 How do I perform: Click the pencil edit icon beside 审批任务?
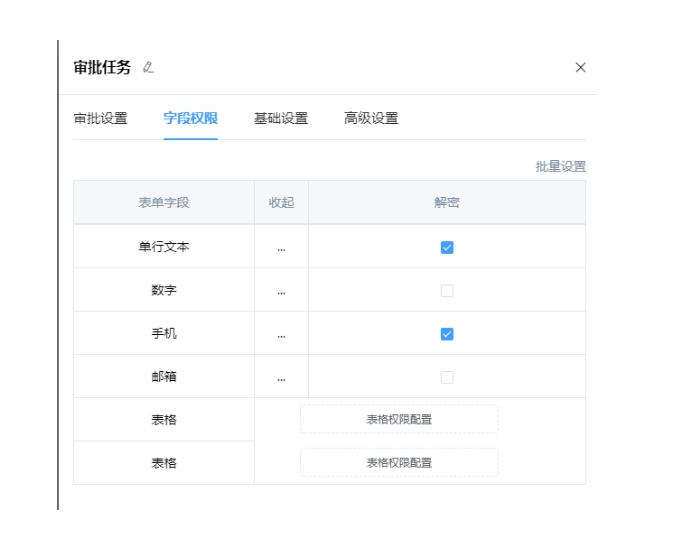148,68
